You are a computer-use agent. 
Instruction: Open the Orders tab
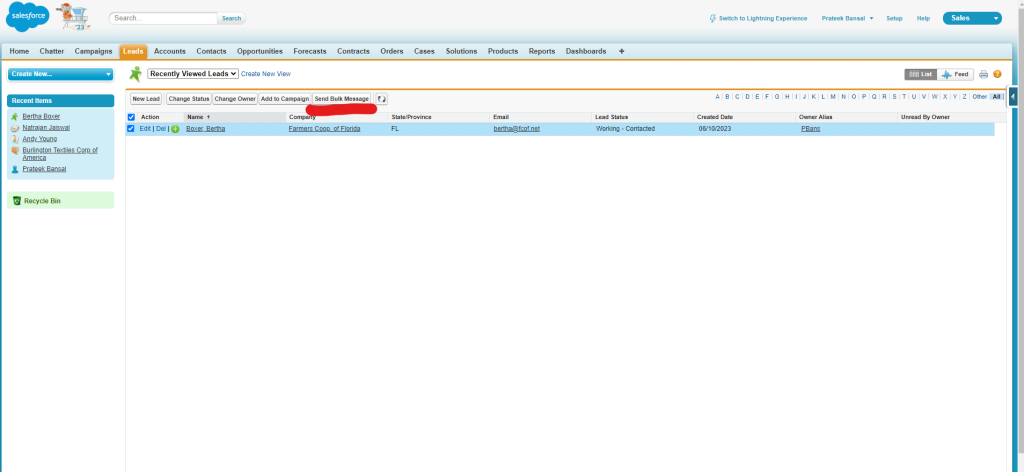(x=392, y=51)
